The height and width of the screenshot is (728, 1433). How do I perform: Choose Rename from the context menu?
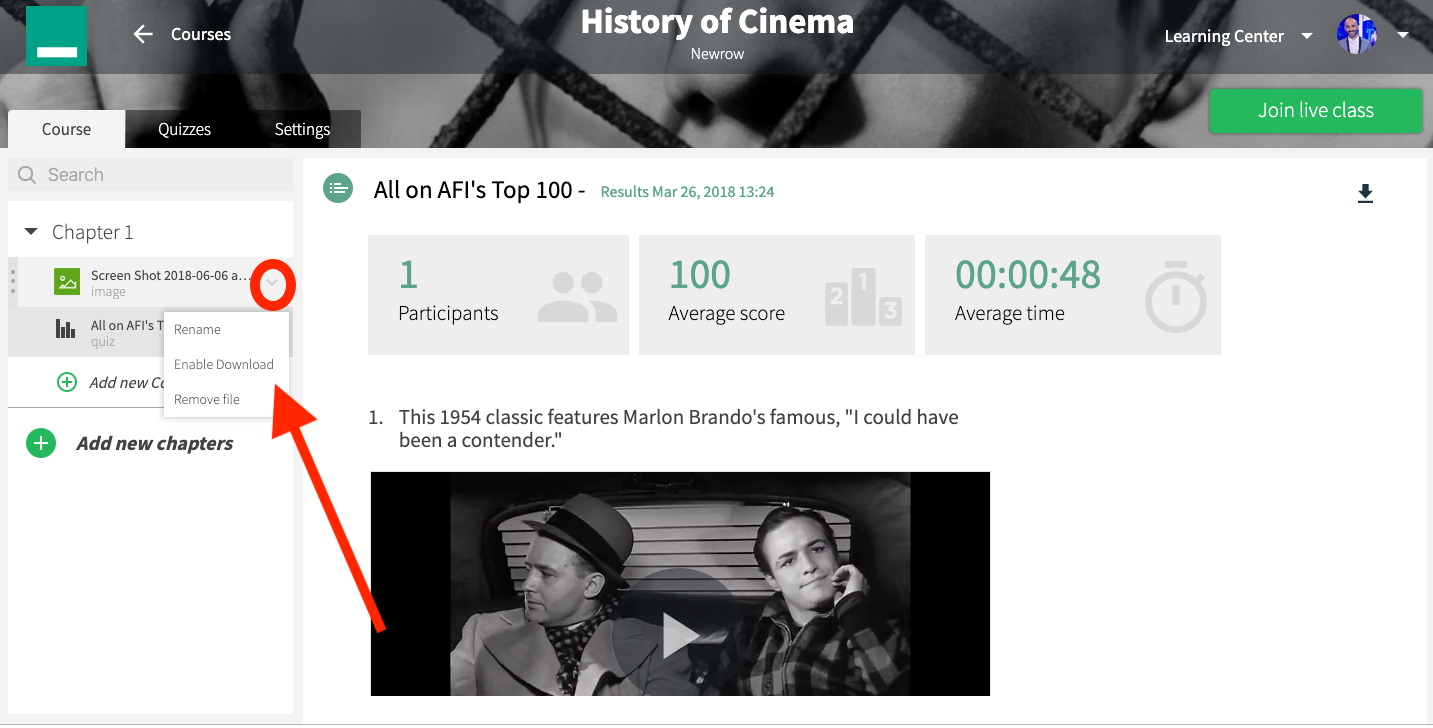197,329
